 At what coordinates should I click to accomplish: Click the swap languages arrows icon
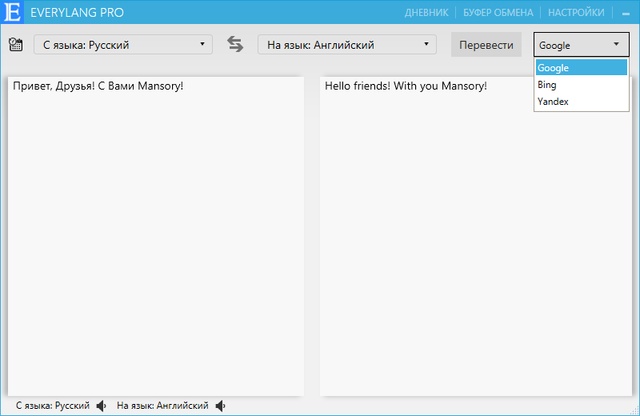(x=235, y=44)
